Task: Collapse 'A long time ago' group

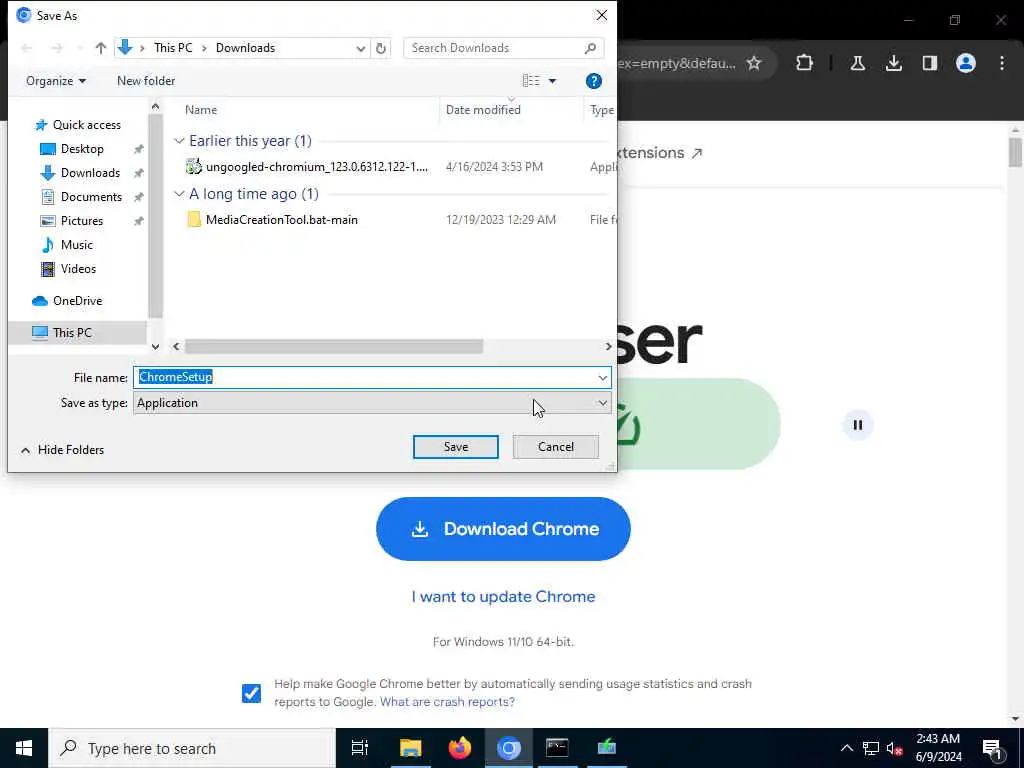Action: tap(179, 193)
